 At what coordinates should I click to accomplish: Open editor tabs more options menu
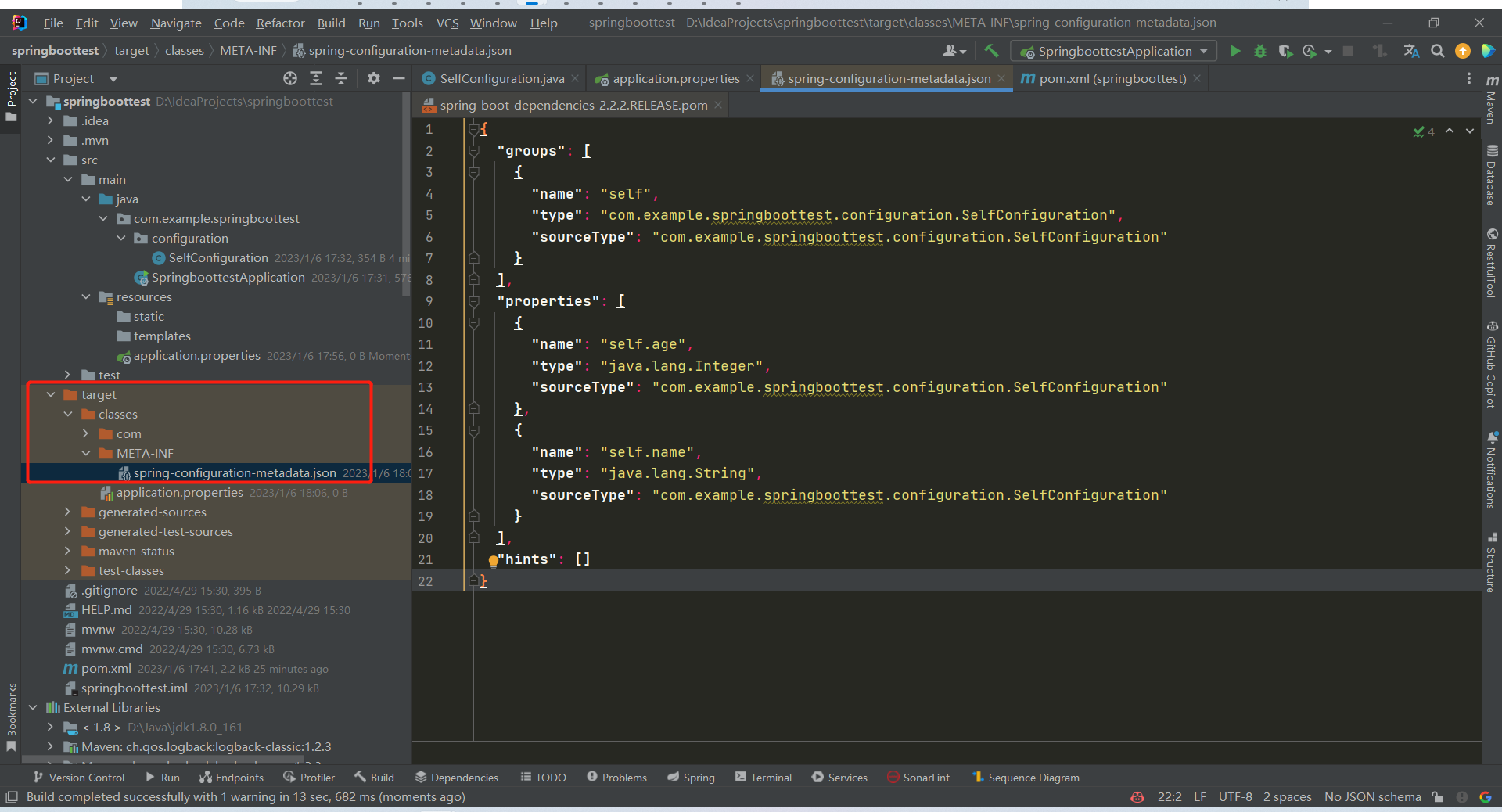pos(1468,78)
